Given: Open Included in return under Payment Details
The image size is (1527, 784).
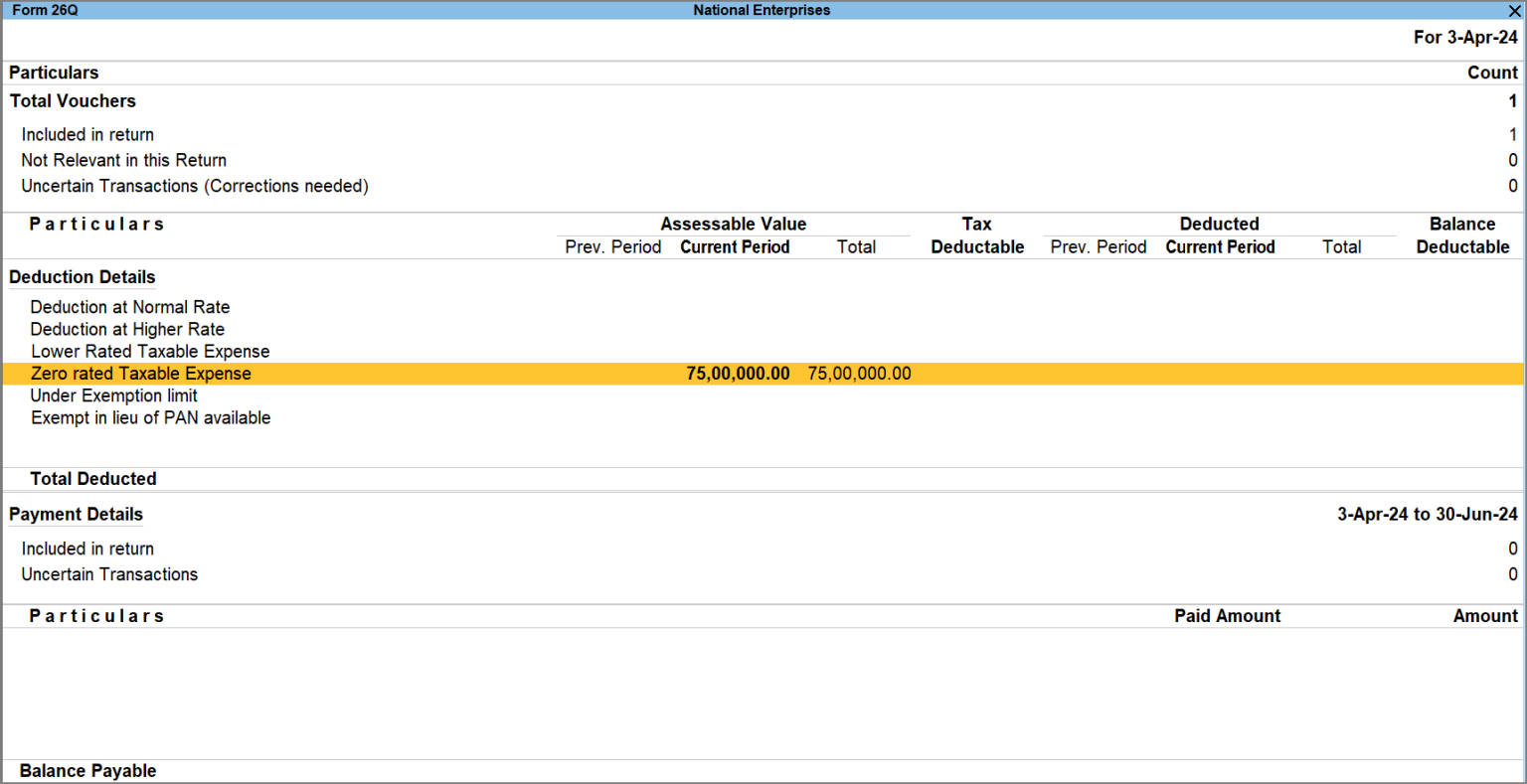Looking at the screenshot, I should click(x=87, y=548).
